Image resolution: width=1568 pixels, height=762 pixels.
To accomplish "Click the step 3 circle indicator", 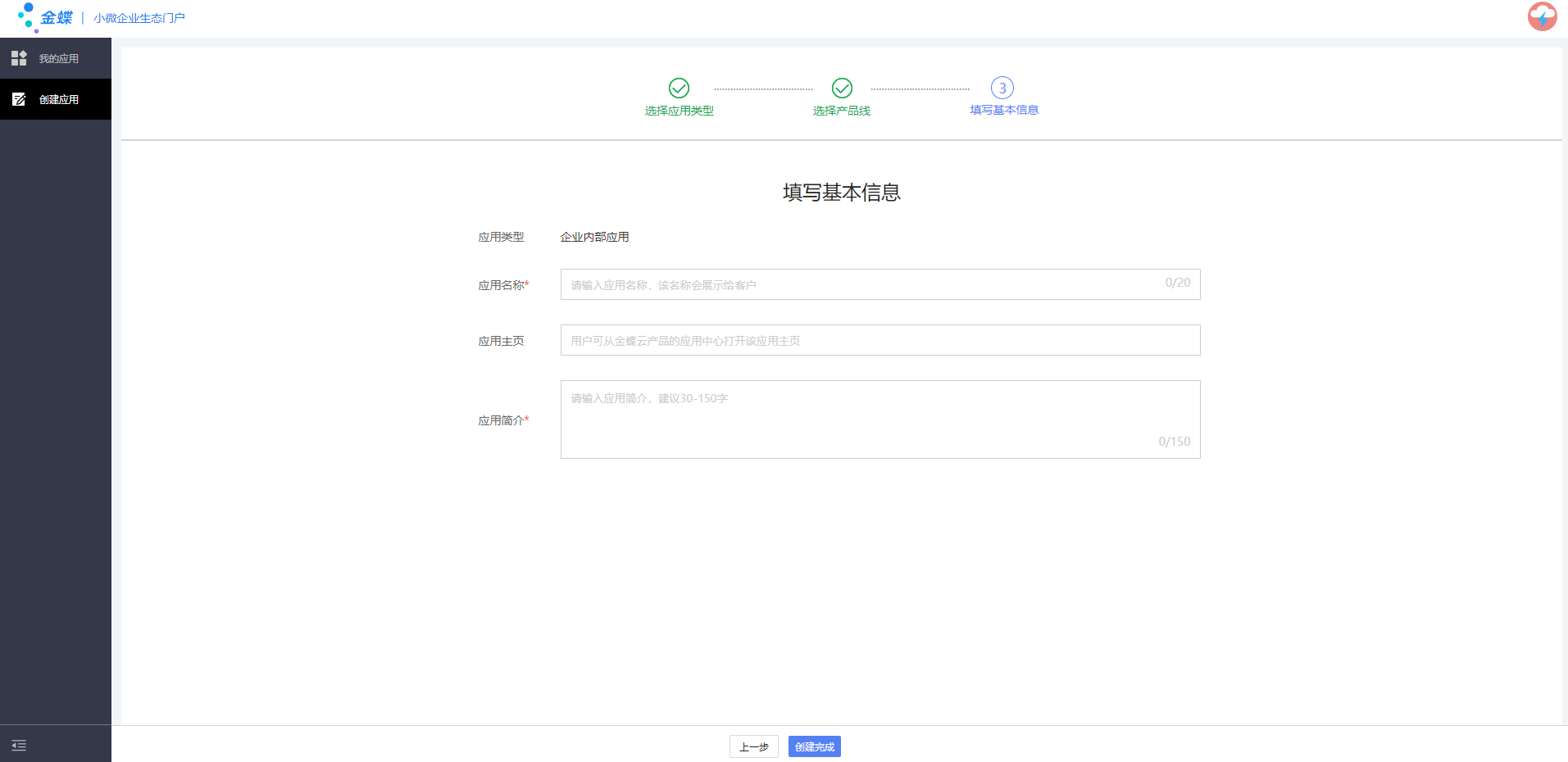I will click(1002, 88).
